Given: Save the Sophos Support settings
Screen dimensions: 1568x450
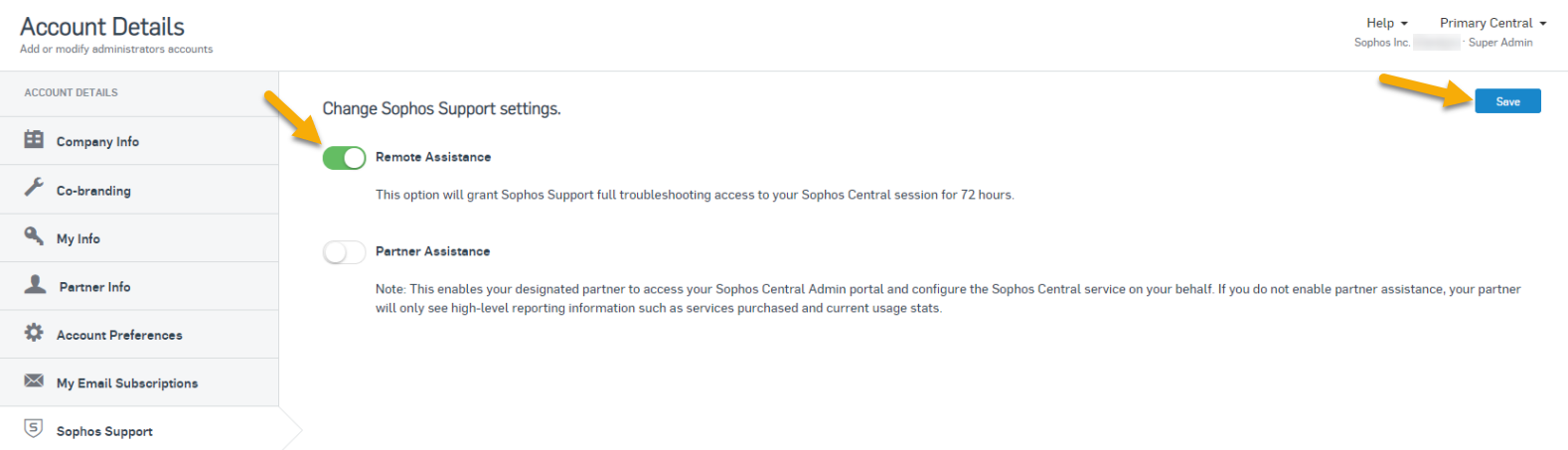Looking at the screenshot, I should 1507,101.
